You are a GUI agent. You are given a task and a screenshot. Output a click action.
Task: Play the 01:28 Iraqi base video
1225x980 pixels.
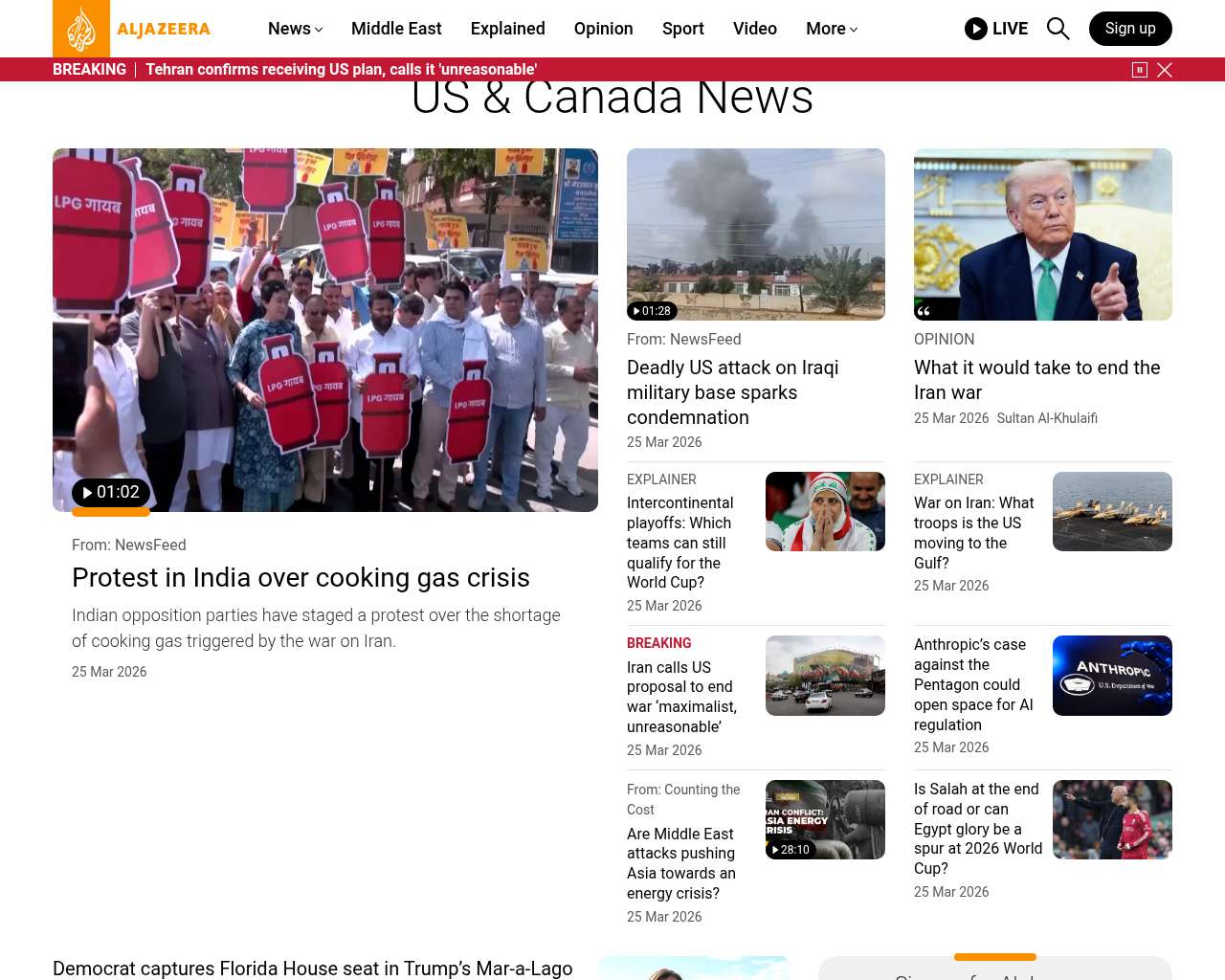[x=653, y=311]
